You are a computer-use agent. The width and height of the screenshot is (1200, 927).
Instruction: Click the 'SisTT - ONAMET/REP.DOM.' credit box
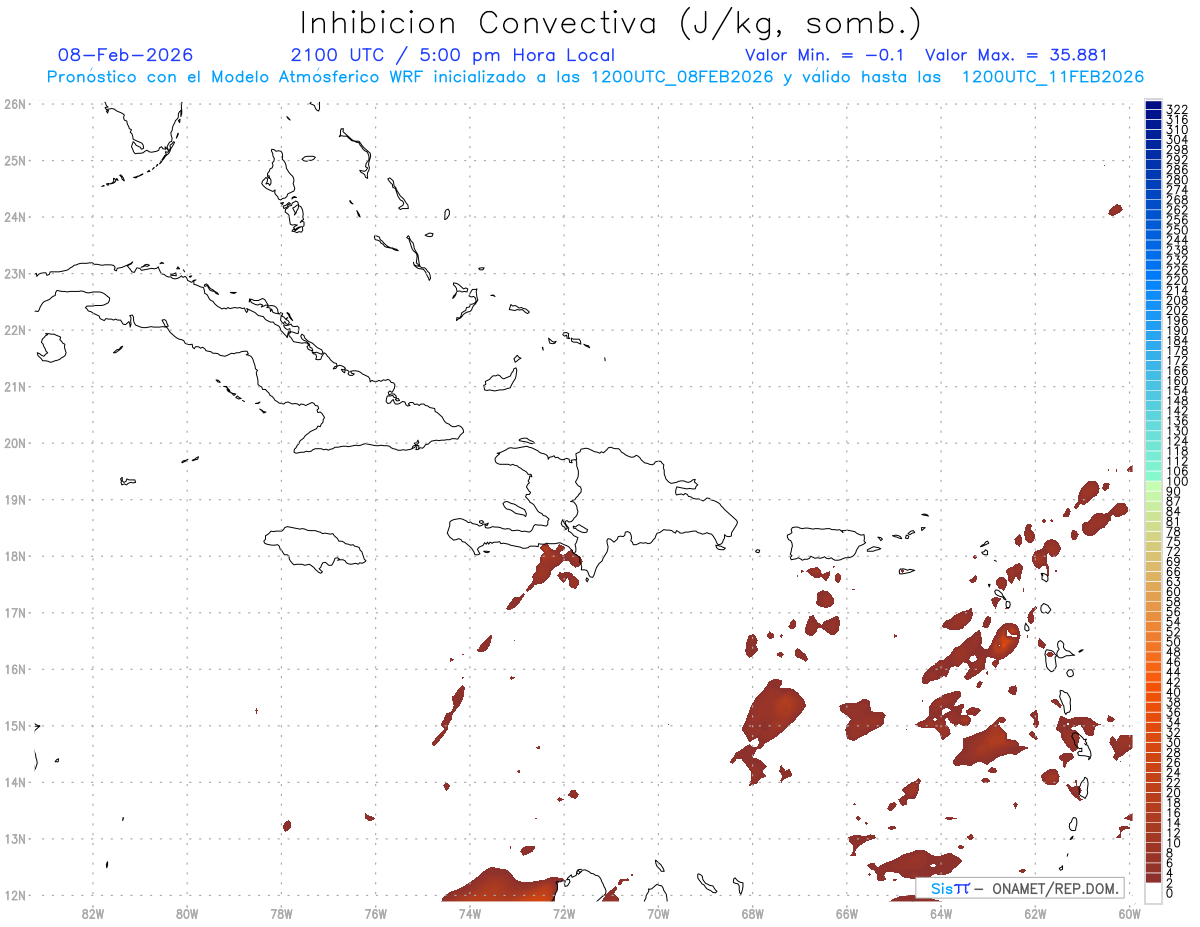pyautogui.click(x=1021, y=888)
